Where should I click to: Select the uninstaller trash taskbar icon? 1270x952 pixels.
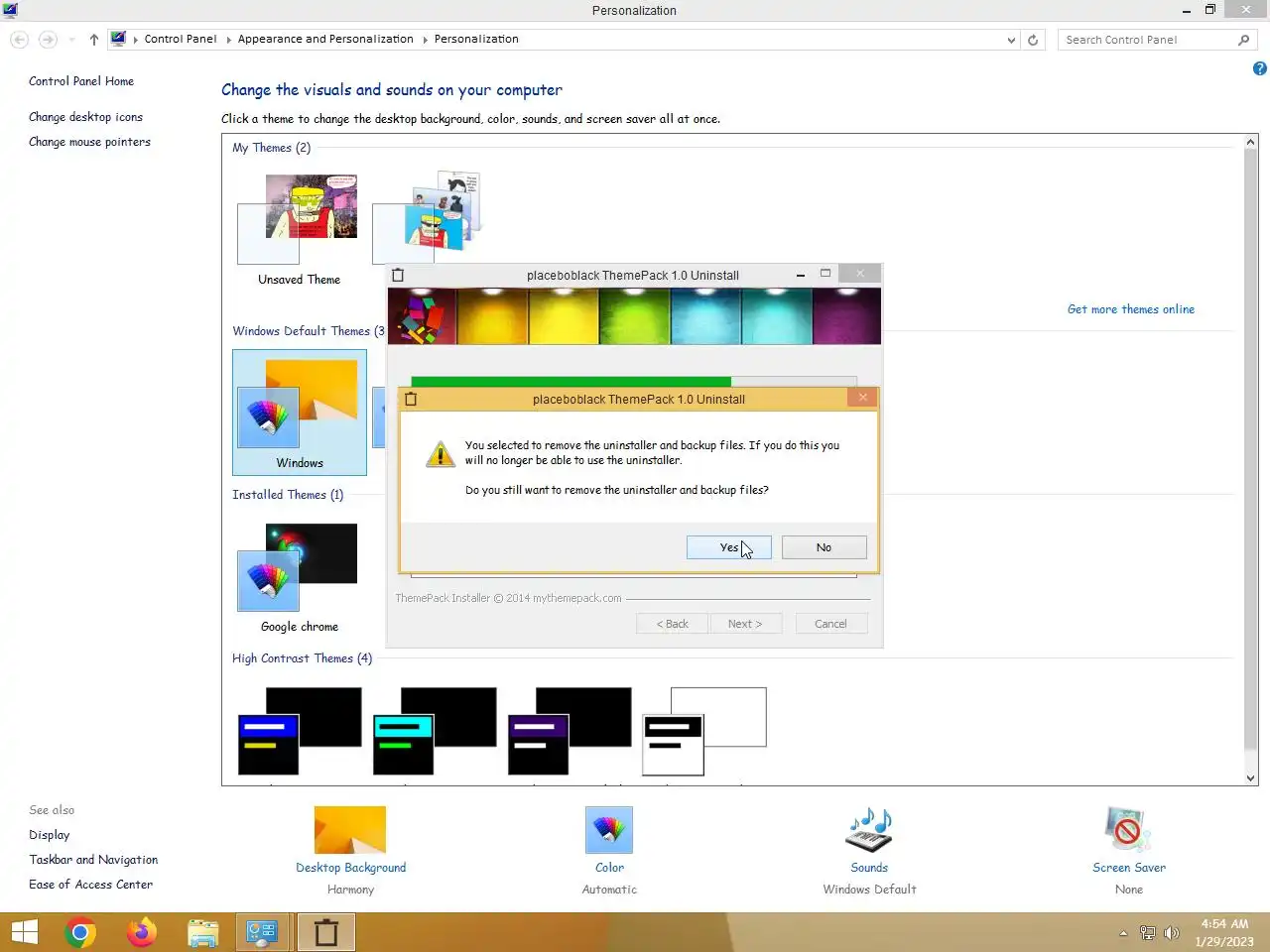325,933
